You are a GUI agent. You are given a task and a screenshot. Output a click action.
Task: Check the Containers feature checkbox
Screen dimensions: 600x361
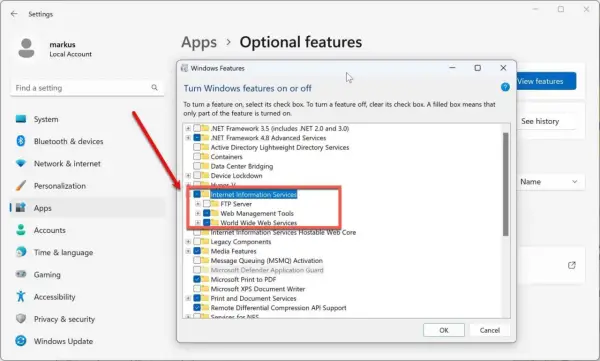click(197, 157)
